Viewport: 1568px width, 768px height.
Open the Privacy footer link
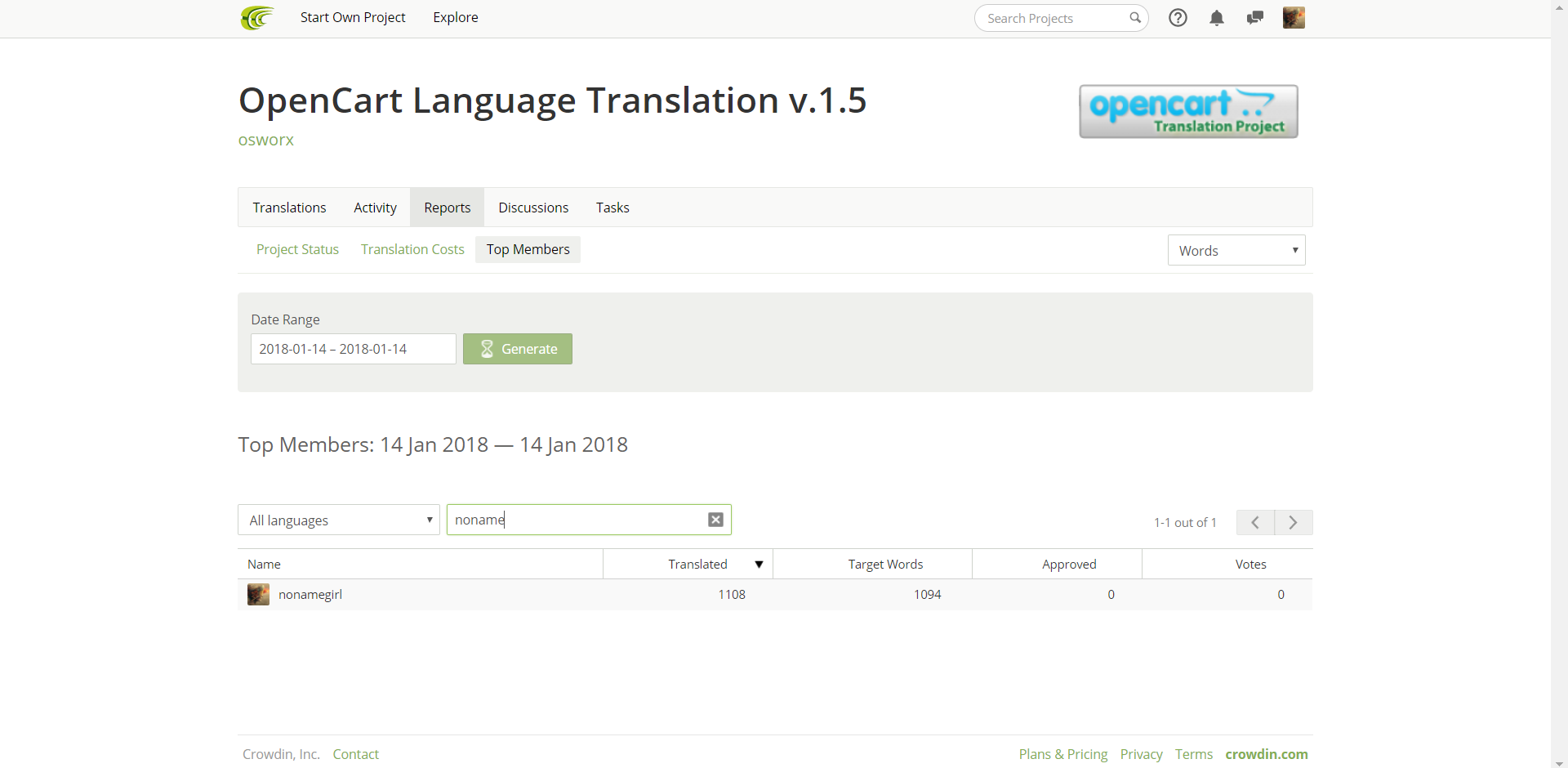coord(1142,754)
